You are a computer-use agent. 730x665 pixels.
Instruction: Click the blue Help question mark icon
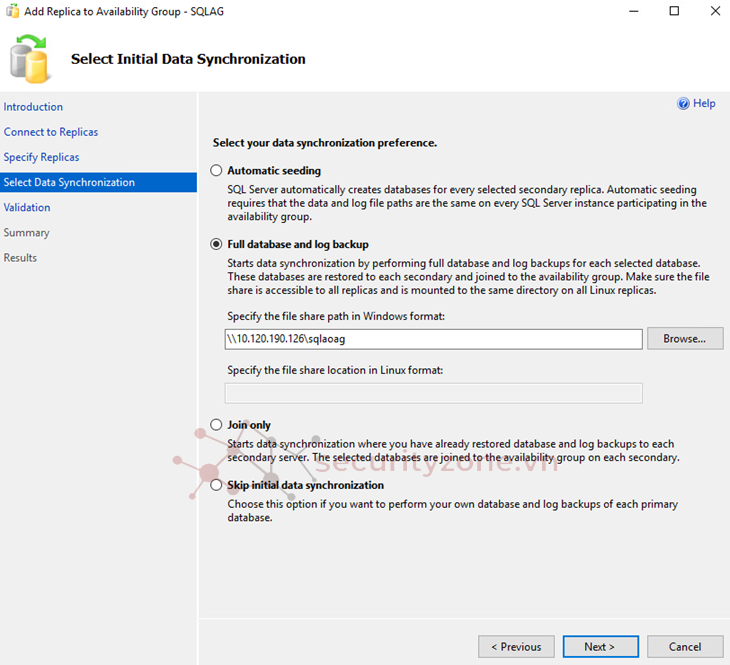tap(684, 104)
